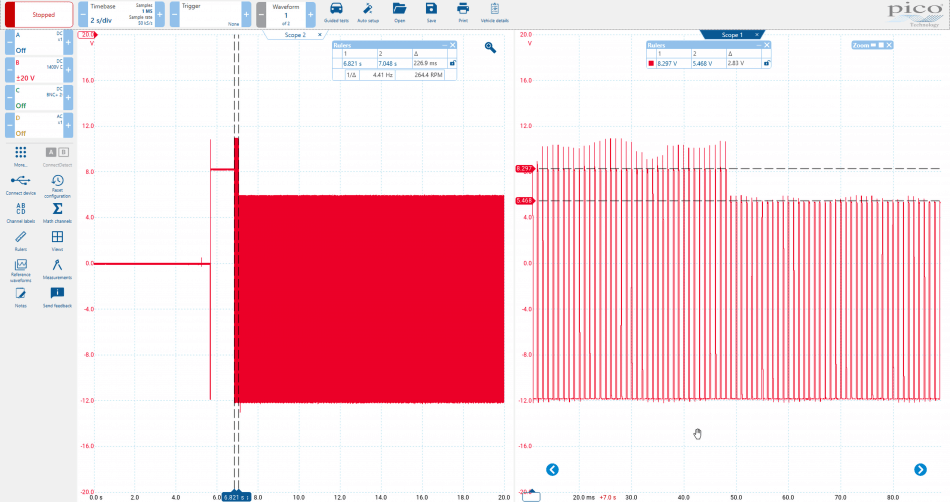Open Vehicle details clipboard
This screenshot has width=950, height=502.
tap(494, 12)
